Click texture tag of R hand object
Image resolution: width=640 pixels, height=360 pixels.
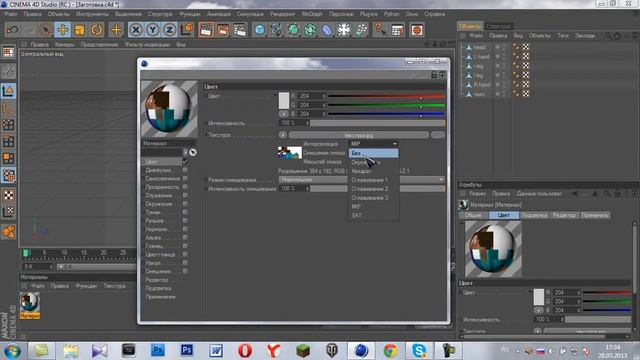526,84
